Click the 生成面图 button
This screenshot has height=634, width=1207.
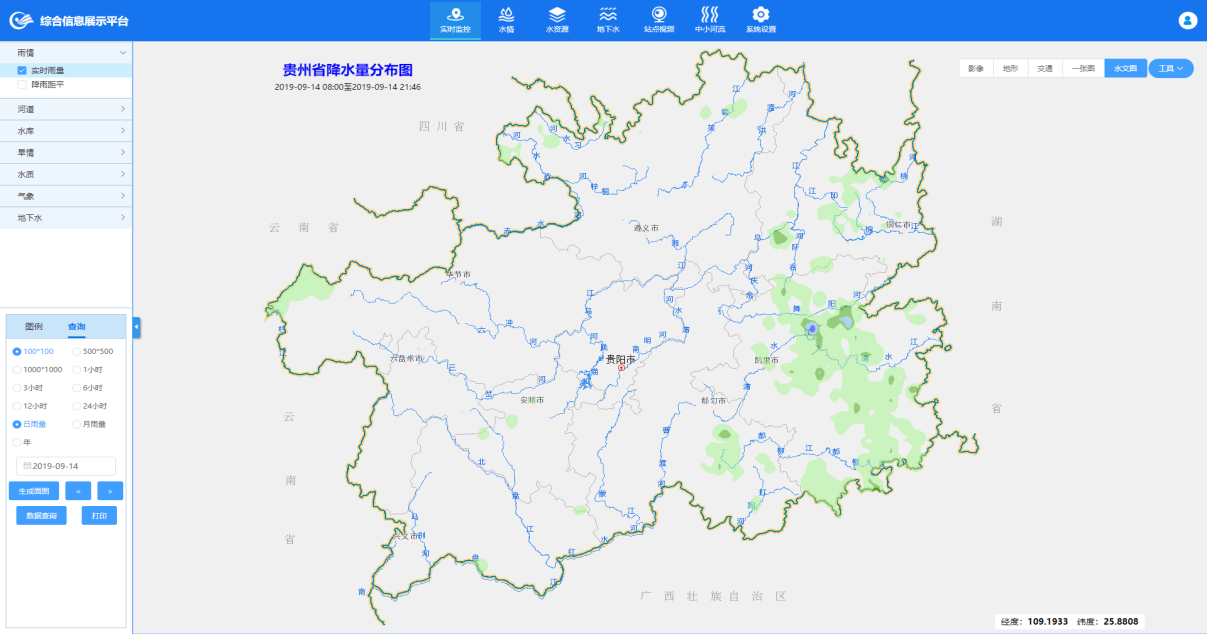pos(33,490)
